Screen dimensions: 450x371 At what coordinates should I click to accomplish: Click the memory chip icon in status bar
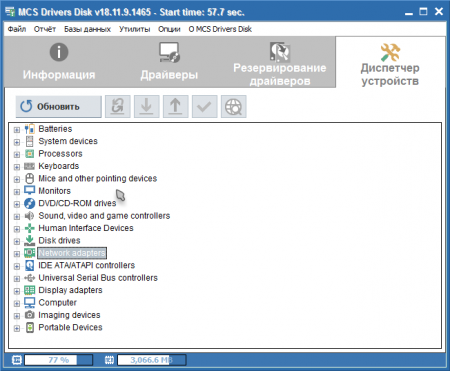(109, 360)
